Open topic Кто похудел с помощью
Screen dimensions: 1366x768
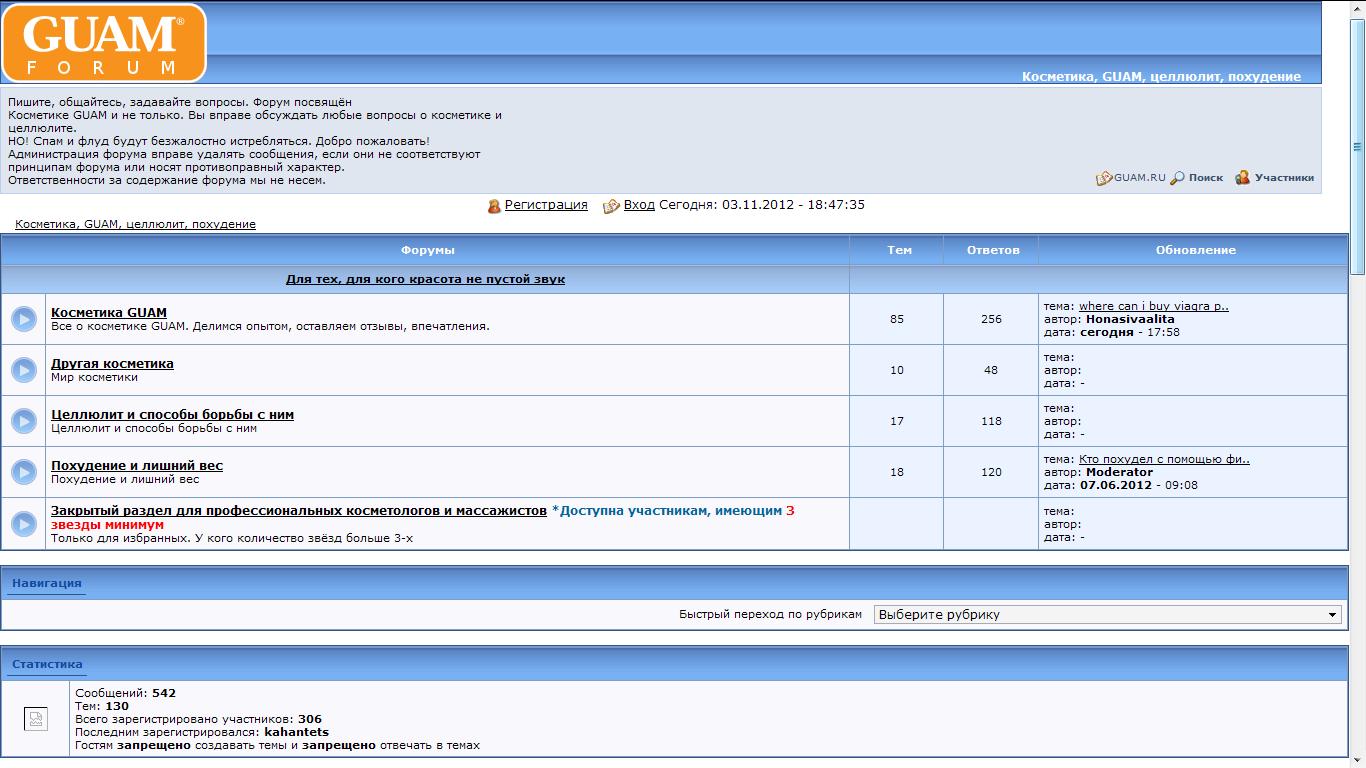(x=1164, y=459)
